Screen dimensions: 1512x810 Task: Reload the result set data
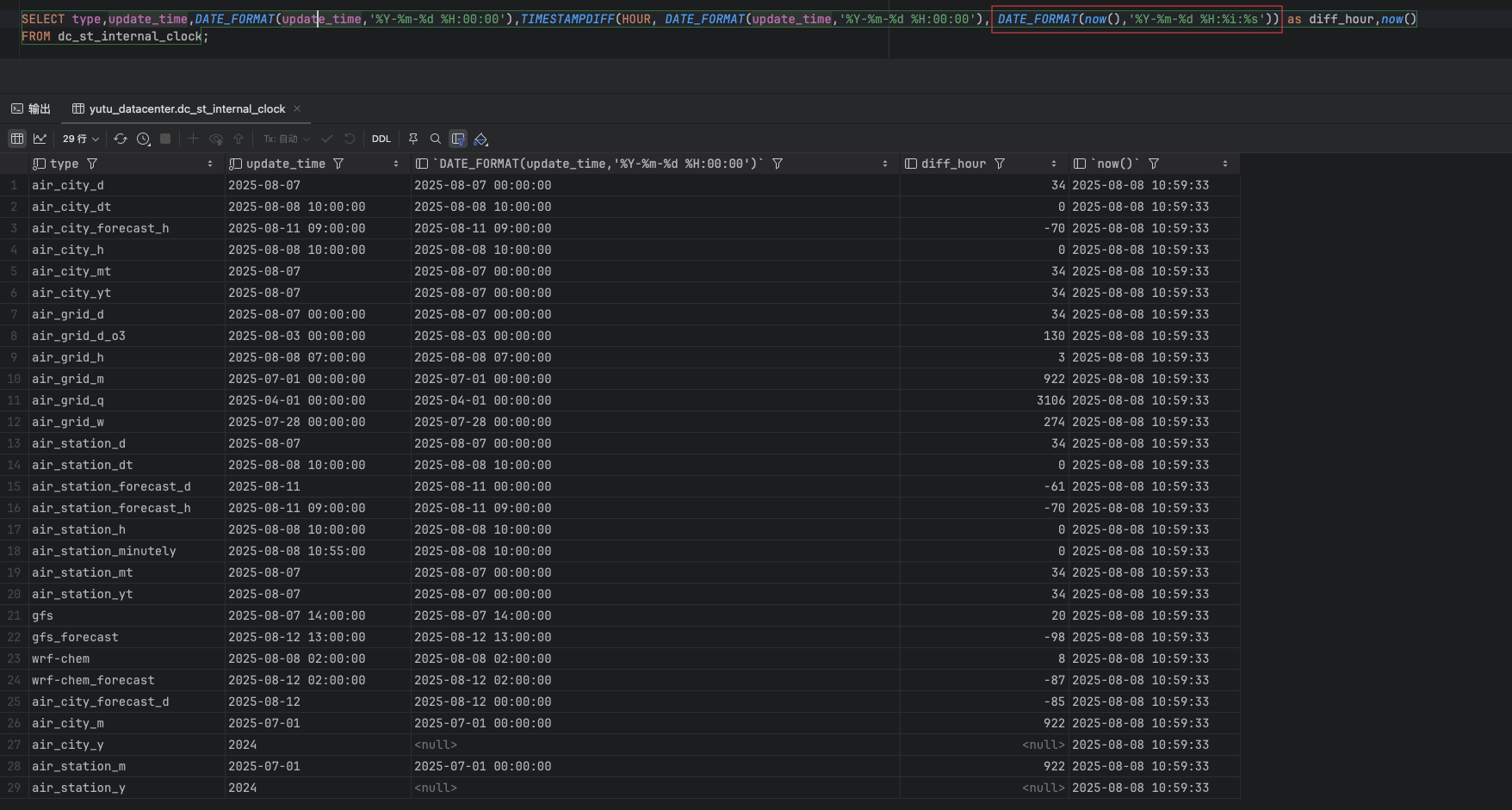pos(121,139)
